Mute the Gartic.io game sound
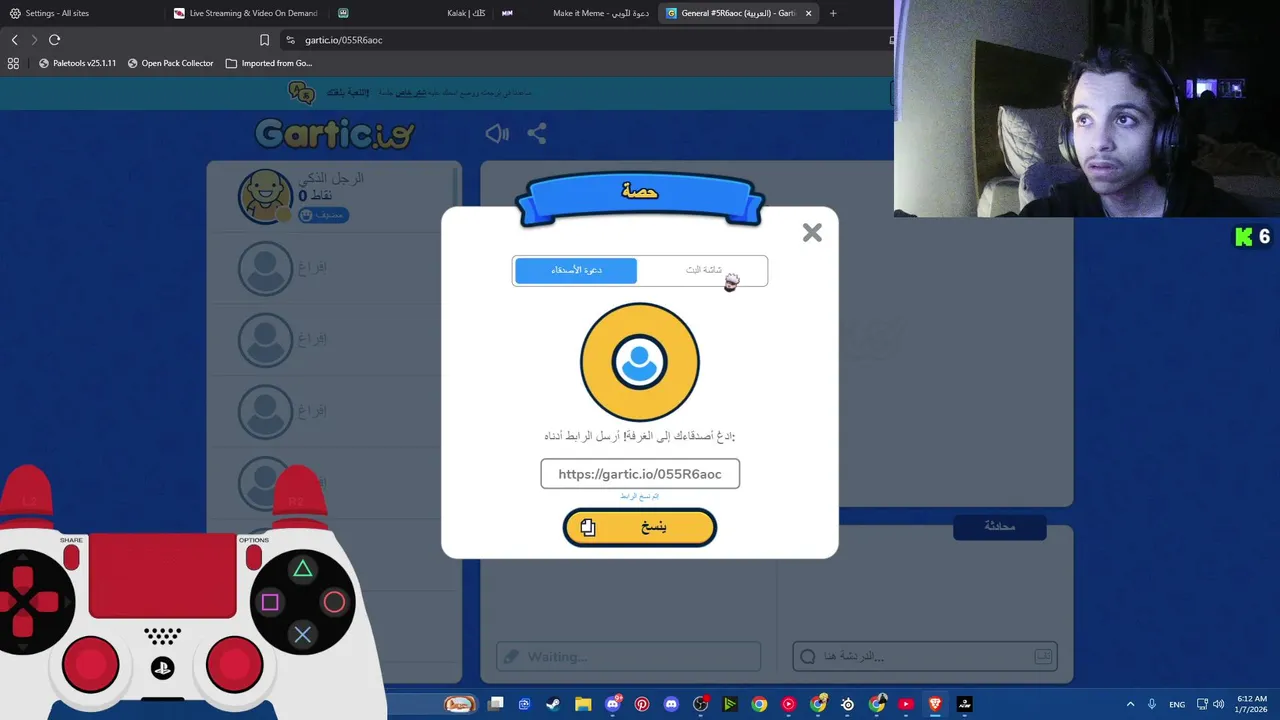The height and width of the screenshot is (720, 1280). [497, 133]
